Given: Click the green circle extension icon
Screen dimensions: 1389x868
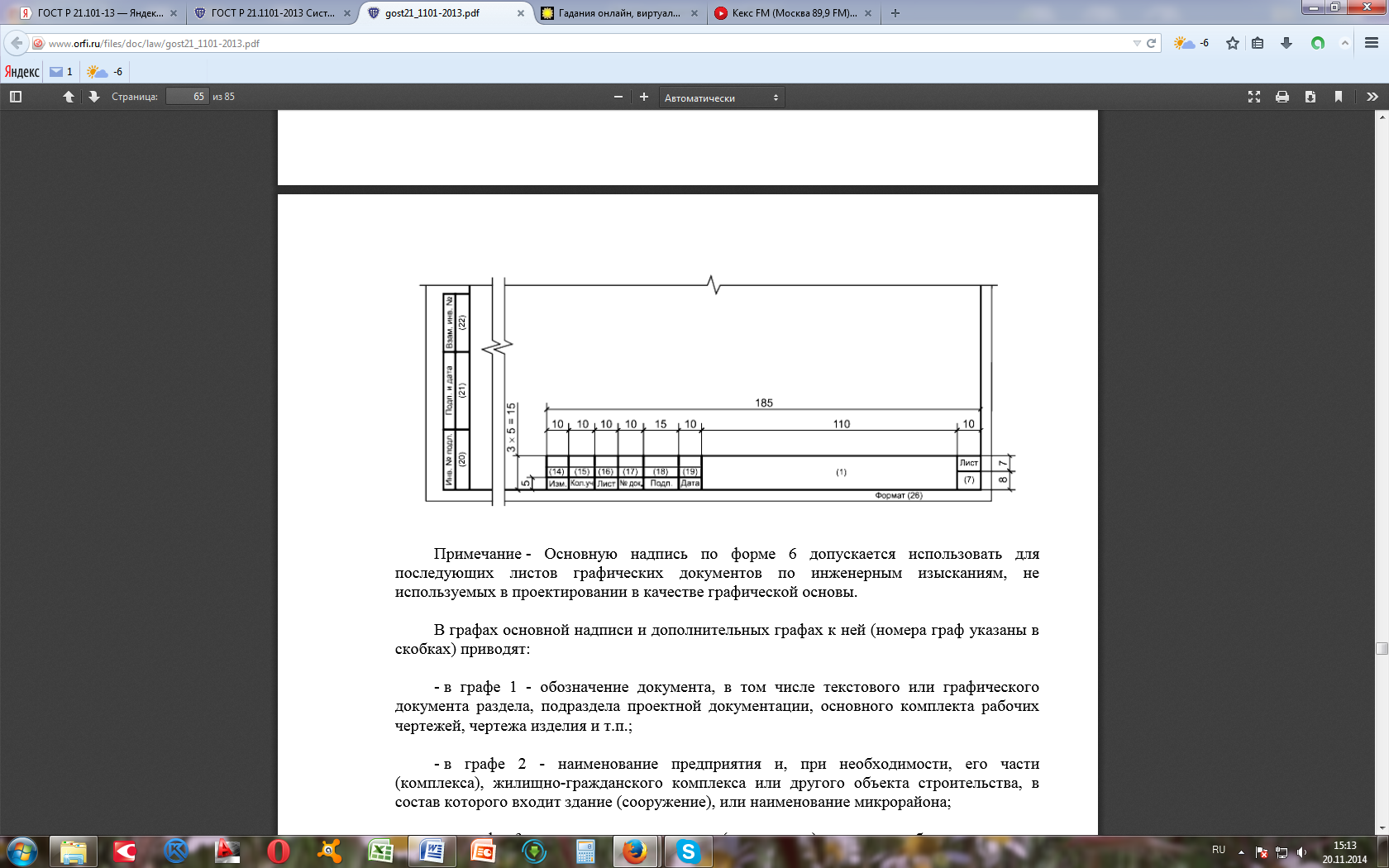Looking at the screenshot, I should click(x=1318, y=43).
